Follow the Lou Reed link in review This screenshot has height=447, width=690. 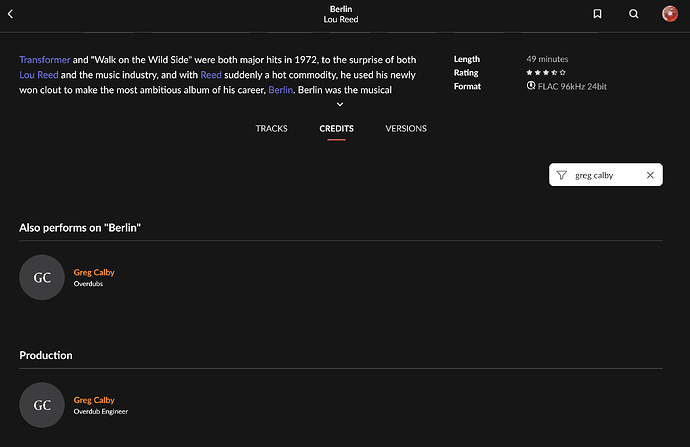pos(39,75)
